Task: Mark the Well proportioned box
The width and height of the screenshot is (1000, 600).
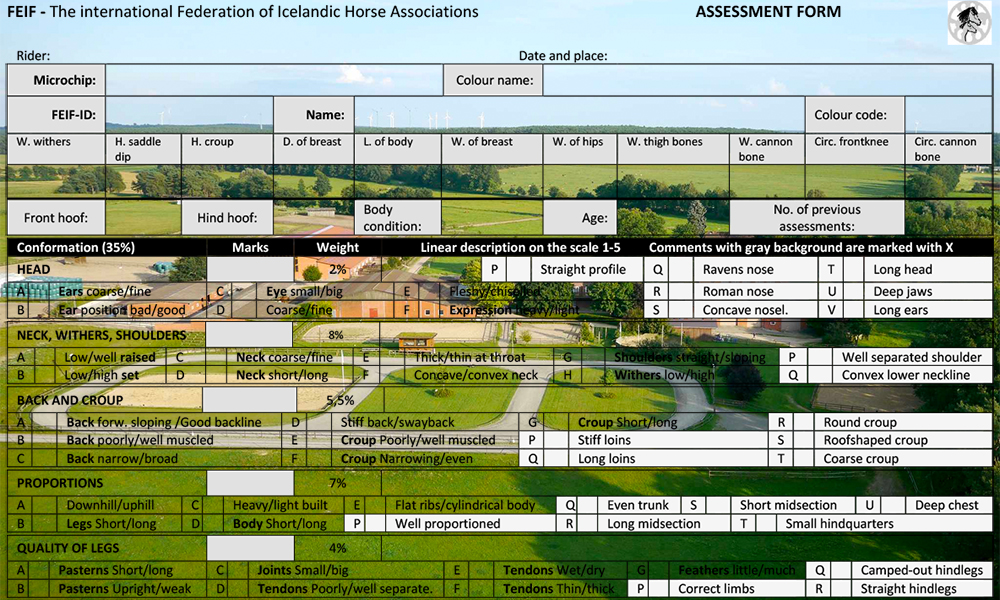Action: [376, 523]
